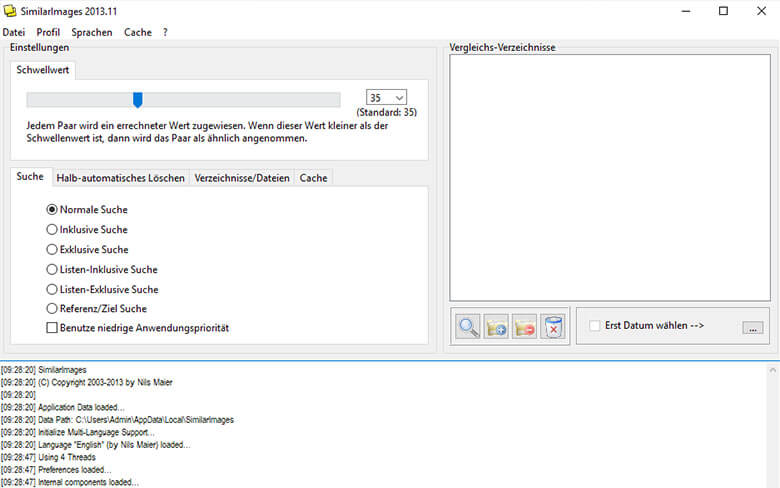Click the magnifying glass search icon

point(467,327)
